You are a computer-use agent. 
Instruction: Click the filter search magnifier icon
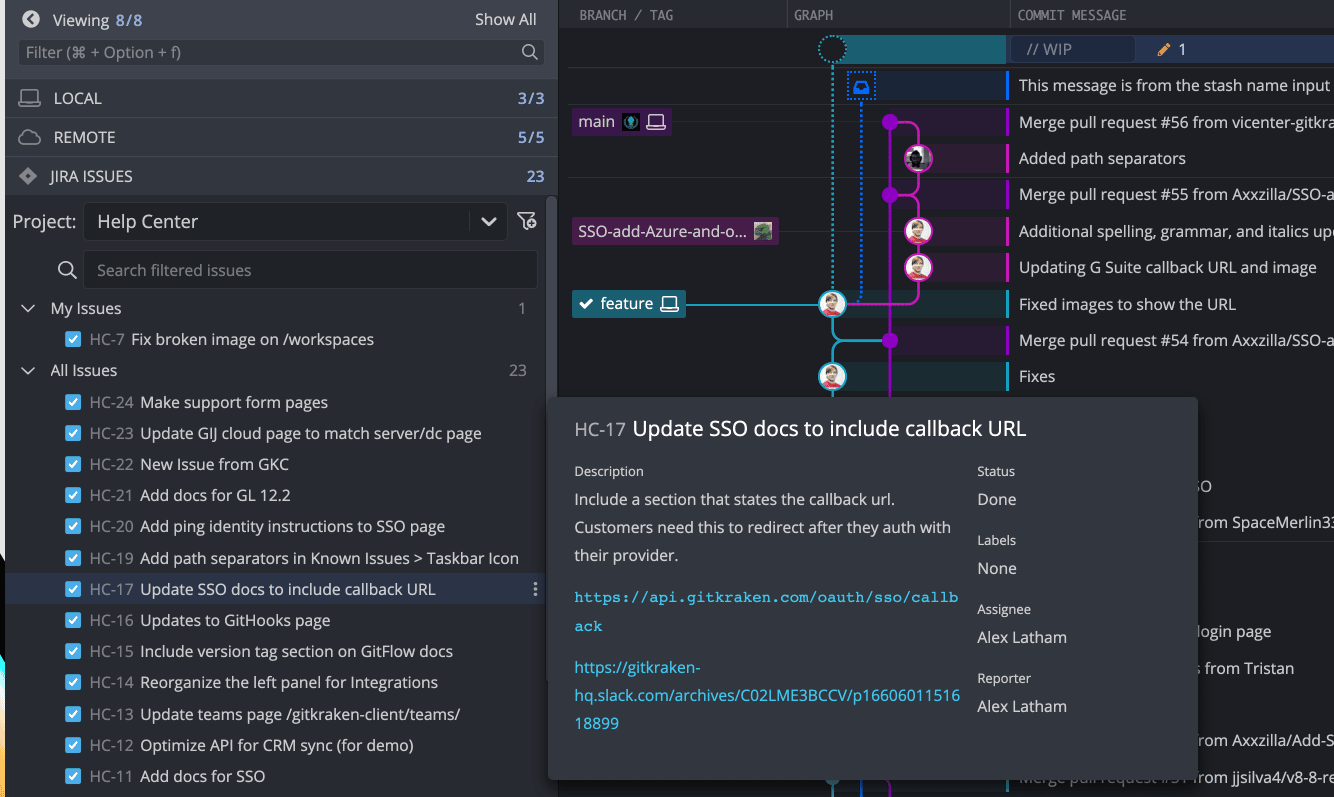click(530, 52)
